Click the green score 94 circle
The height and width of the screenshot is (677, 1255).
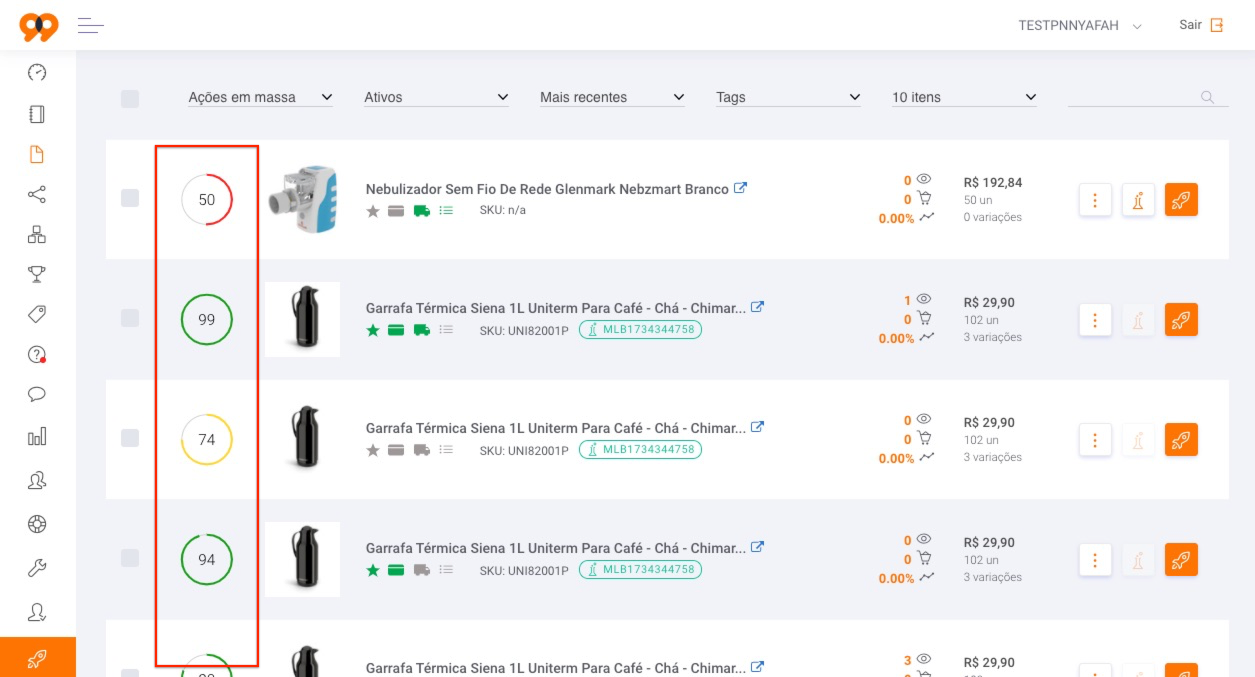click(x=206, y=559)
